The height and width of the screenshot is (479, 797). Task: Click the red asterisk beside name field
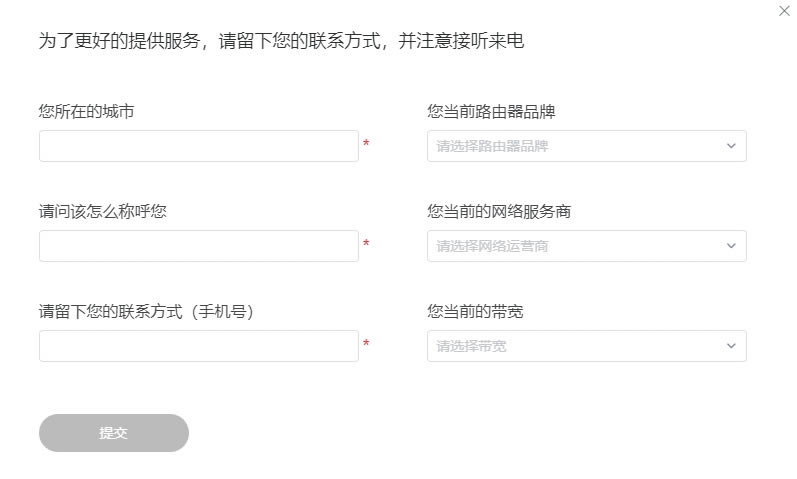366,244
